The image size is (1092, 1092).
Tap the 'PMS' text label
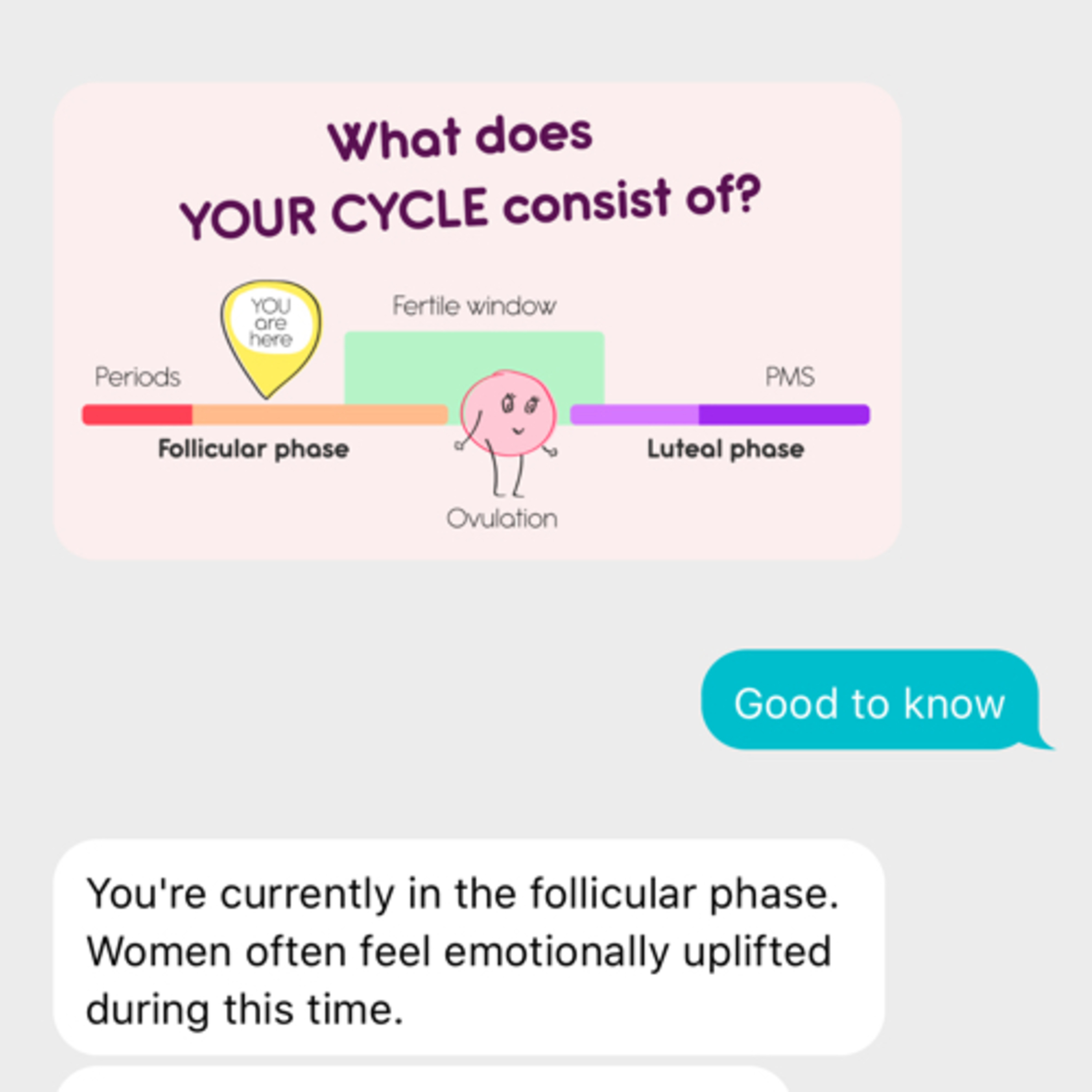pos(790,376)
